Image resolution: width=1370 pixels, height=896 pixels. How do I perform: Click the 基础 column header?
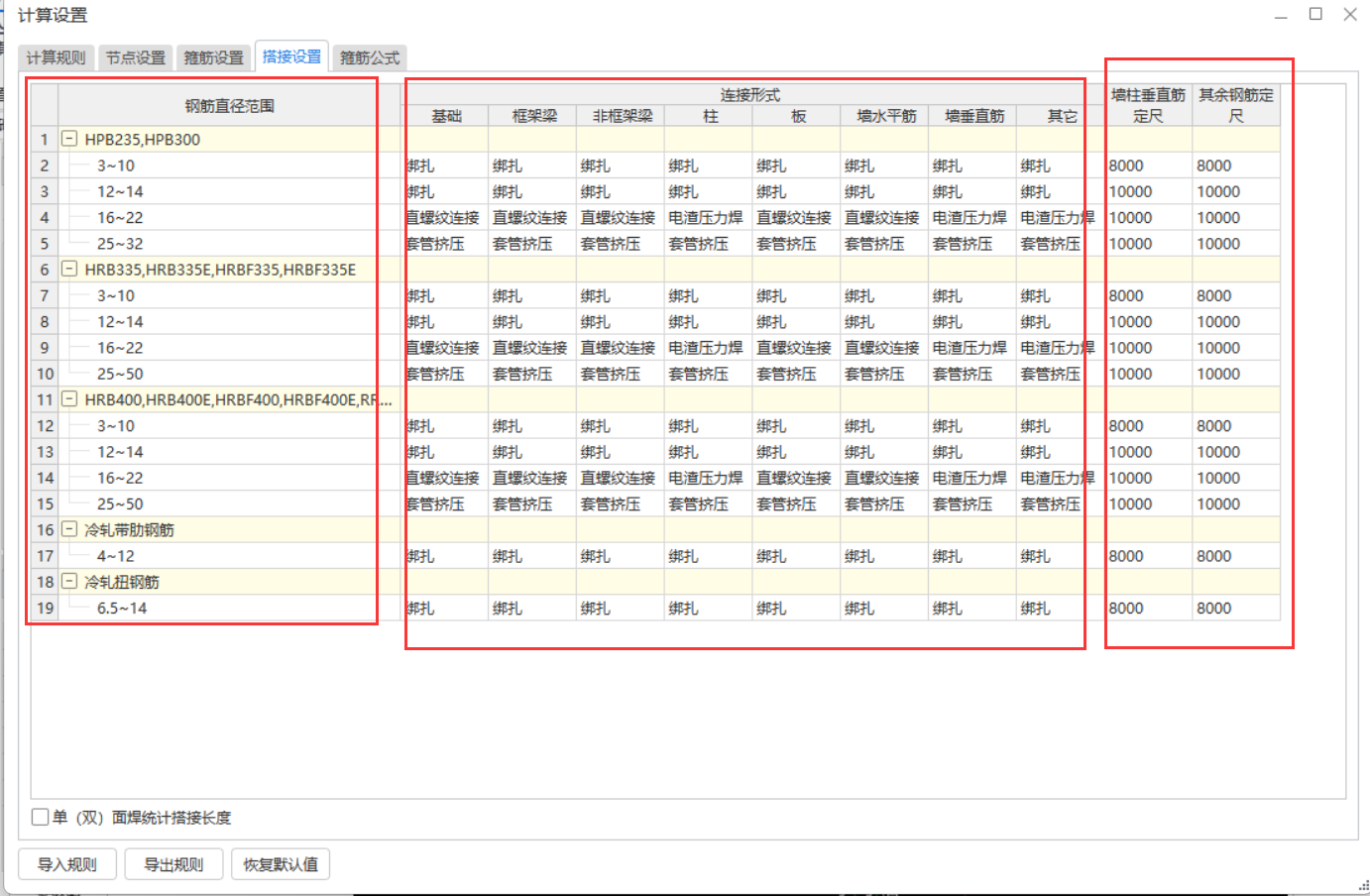(x=446, y=116)
